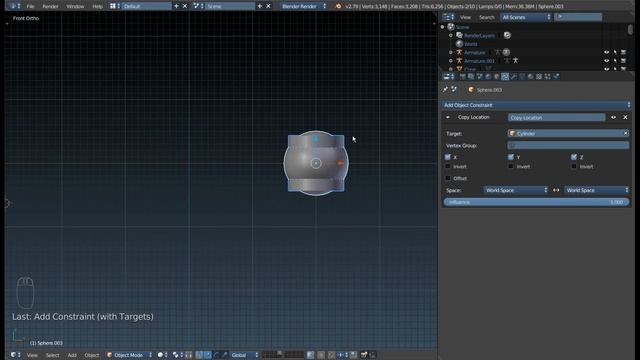Toggle Copy Location constraint visibility eye
Image resolution: width=640 pixels, height=360 pixels.
(x=613, y=118)
